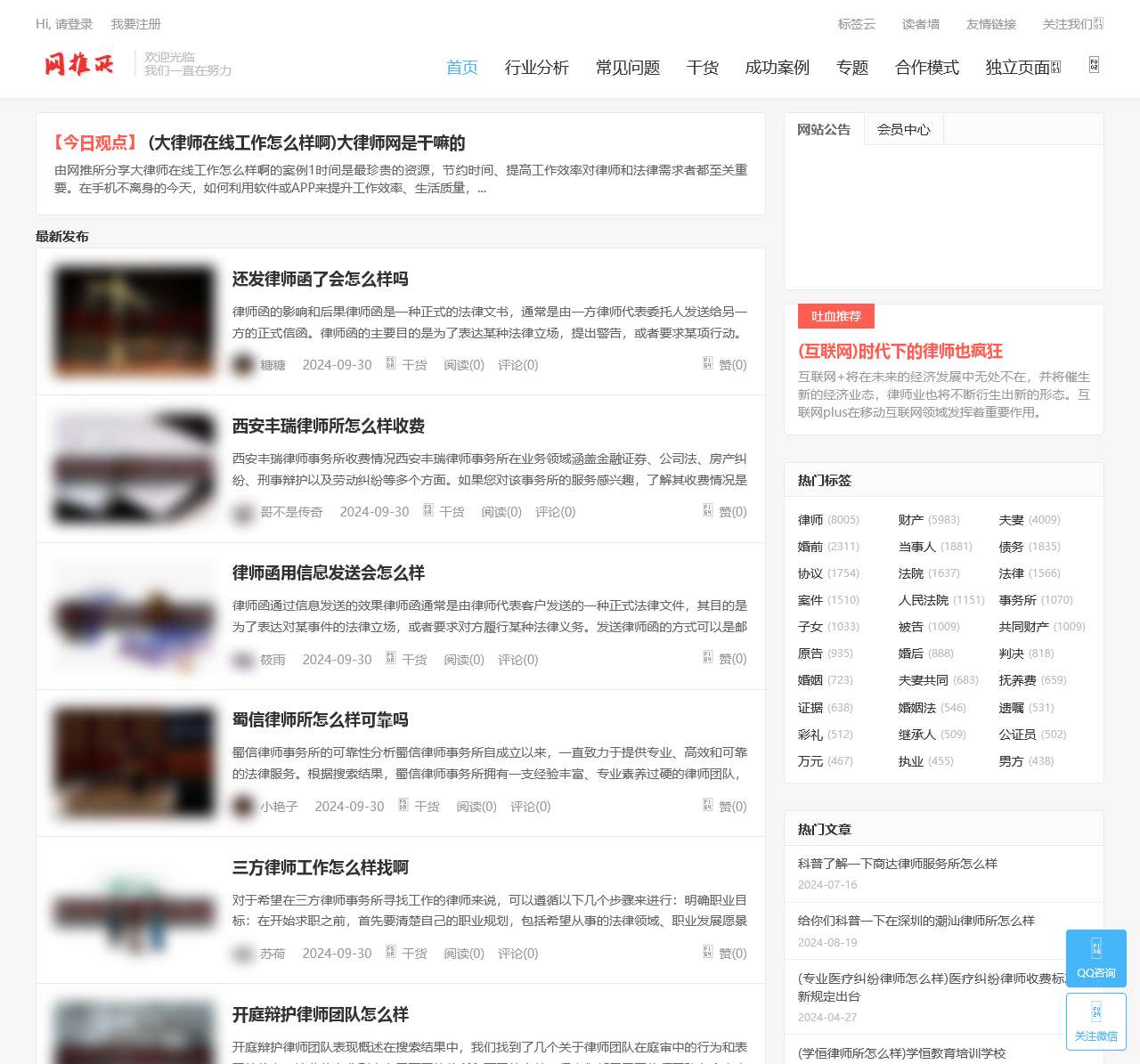Open 行业分析 navigation item

(537, 68)
